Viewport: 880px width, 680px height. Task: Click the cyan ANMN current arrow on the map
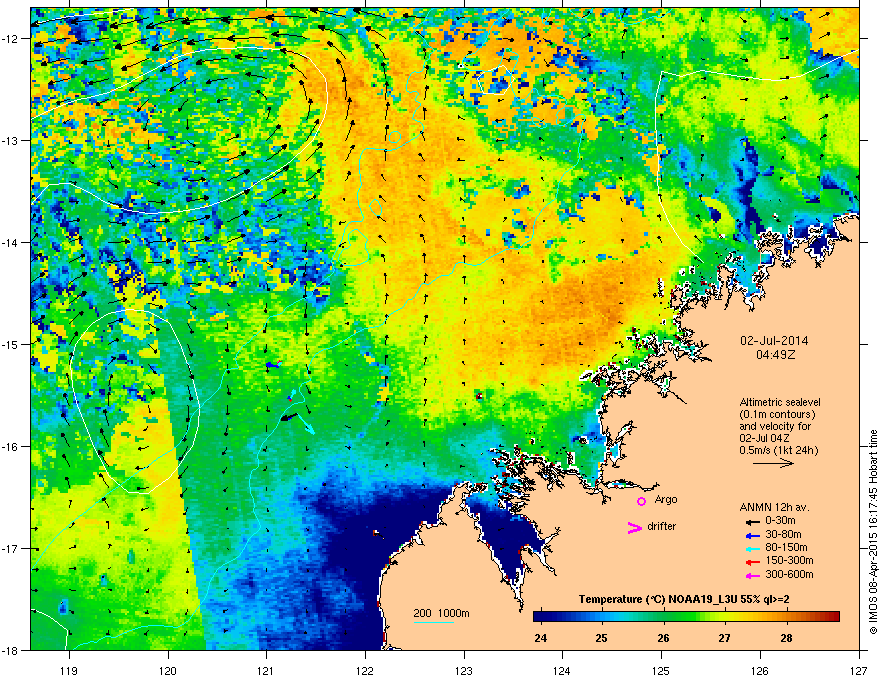[304, 423]
